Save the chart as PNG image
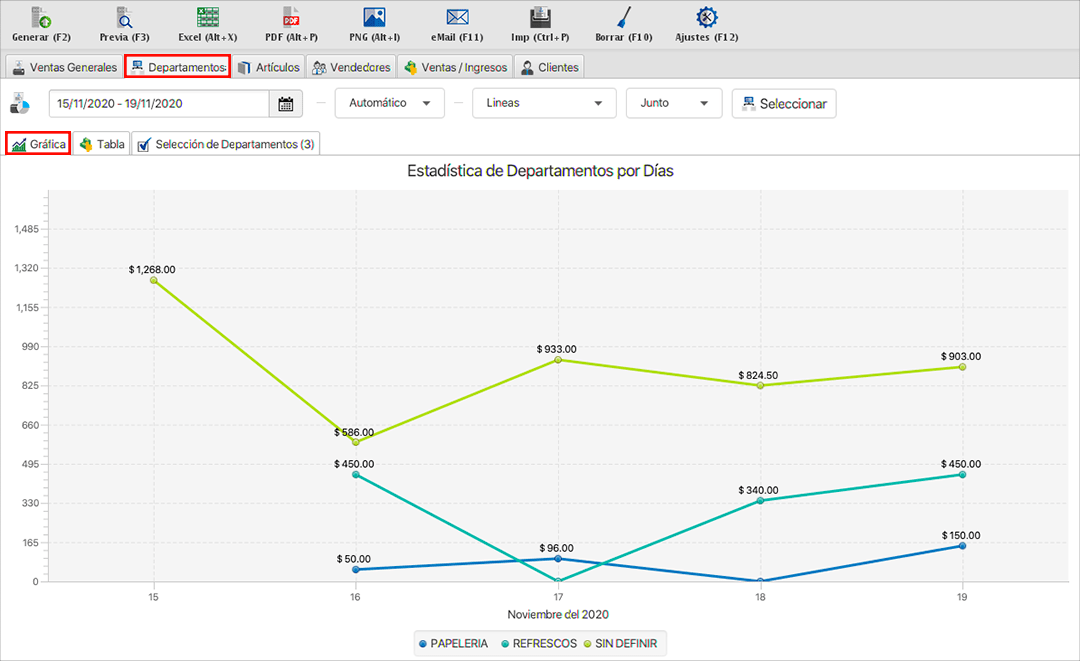Screen dimensions: 1080x661 374,18
